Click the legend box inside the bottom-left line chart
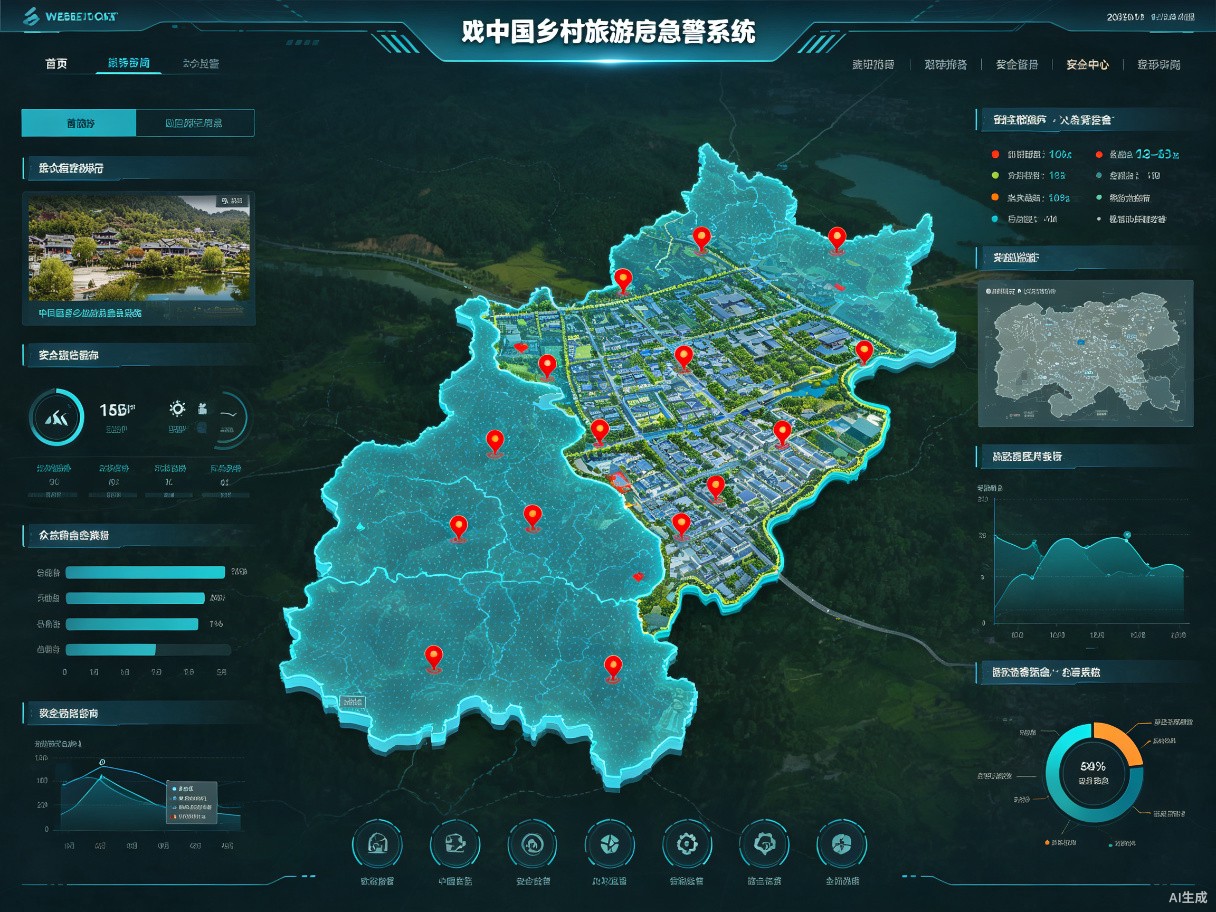Viewport: 1216px width, 912px height. pyautogui.click(x=191, y=803)
